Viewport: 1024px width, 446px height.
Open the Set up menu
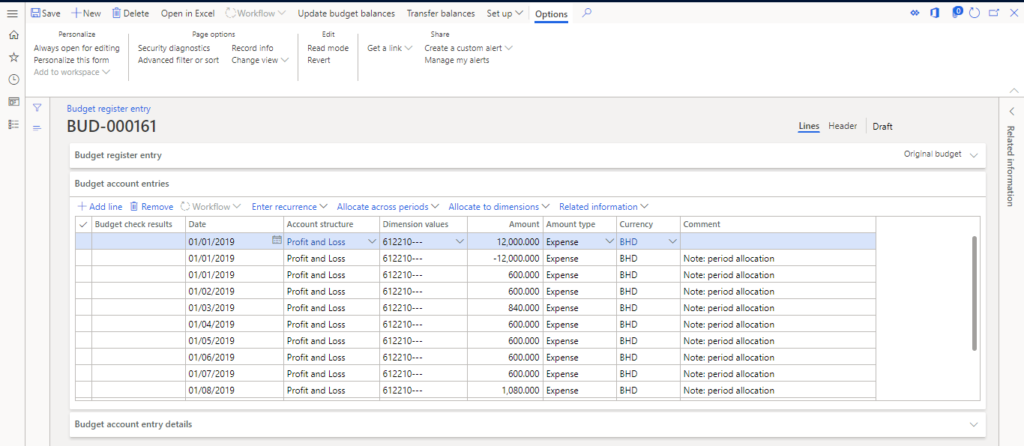504,13
